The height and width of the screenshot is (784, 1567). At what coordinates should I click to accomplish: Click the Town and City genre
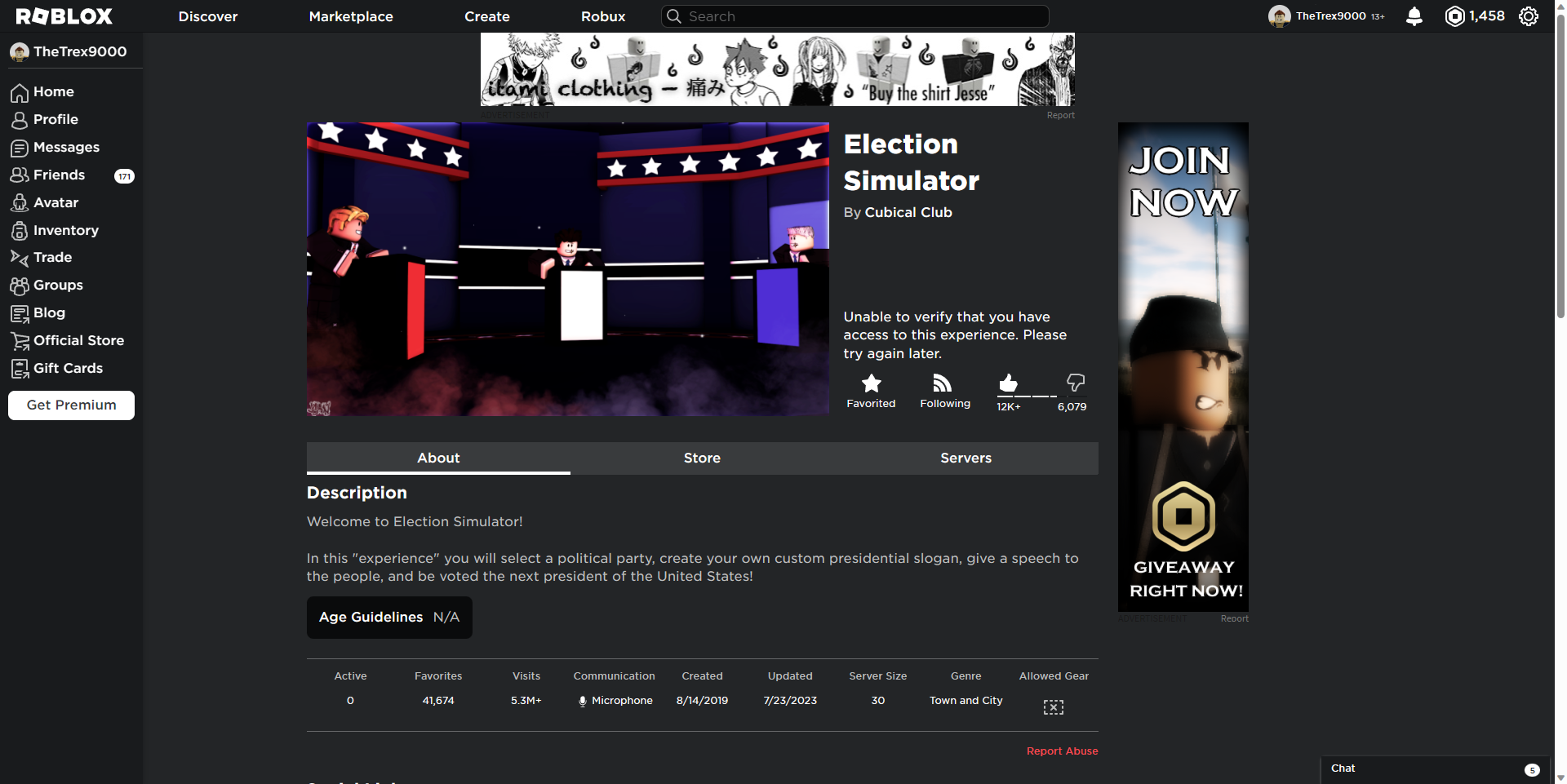[966, 701]
